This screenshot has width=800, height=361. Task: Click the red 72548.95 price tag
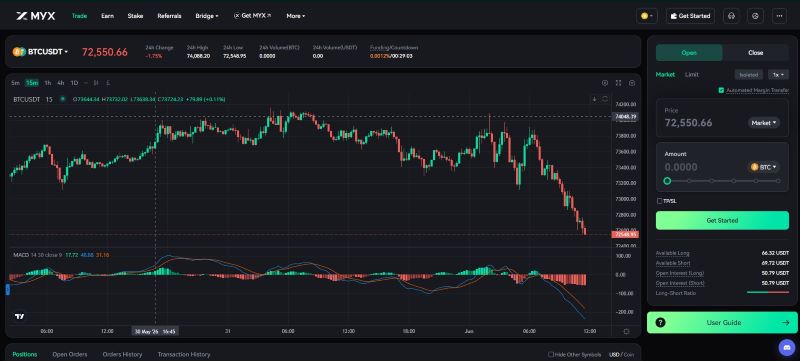click(624, 235)
